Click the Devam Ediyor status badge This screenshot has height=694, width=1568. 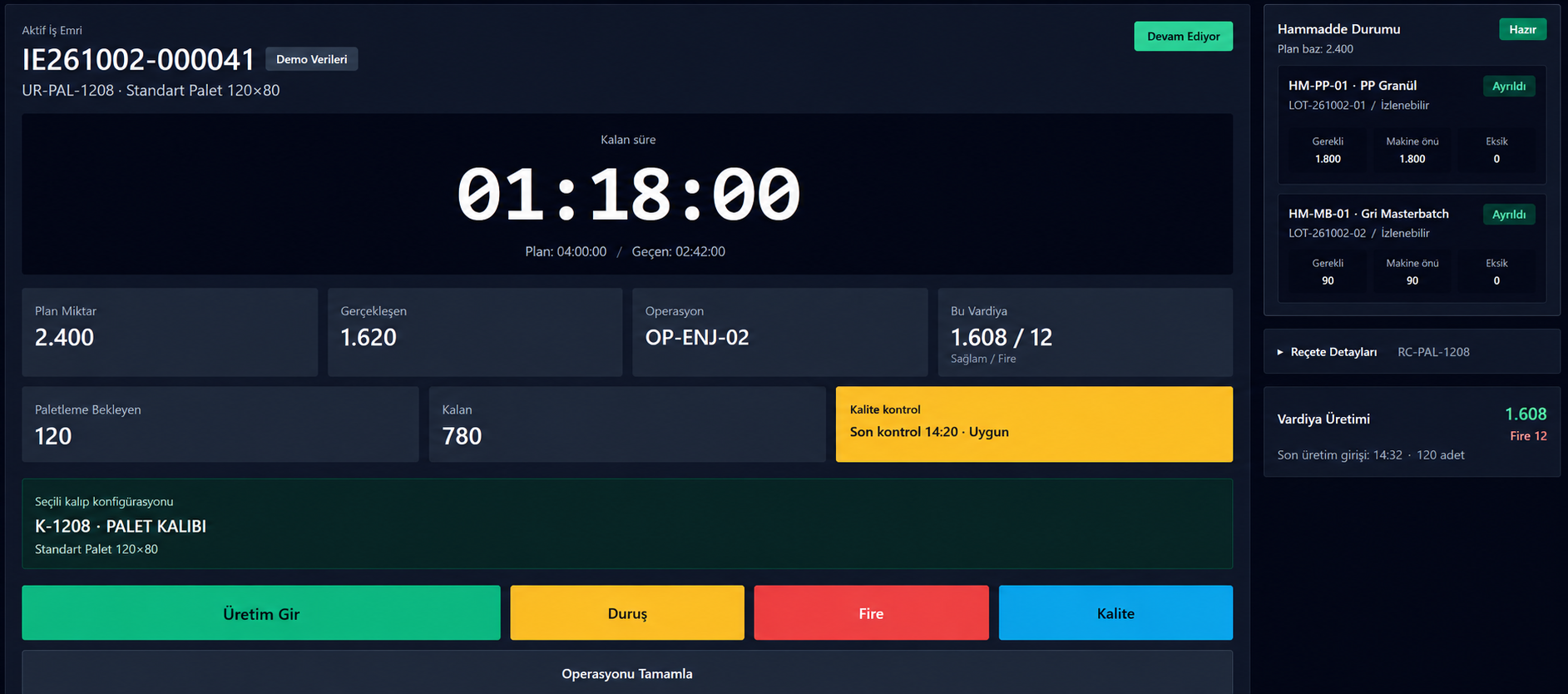[x=1183, y=37]
